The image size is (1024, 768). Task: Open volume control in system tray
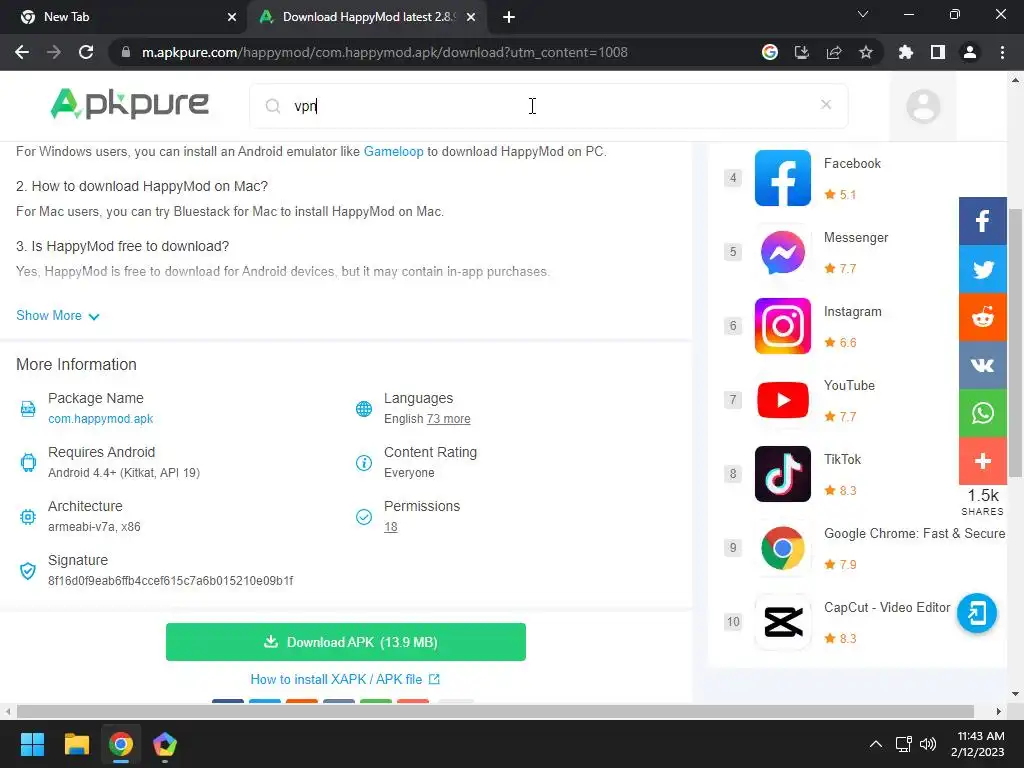click(927, 744)
